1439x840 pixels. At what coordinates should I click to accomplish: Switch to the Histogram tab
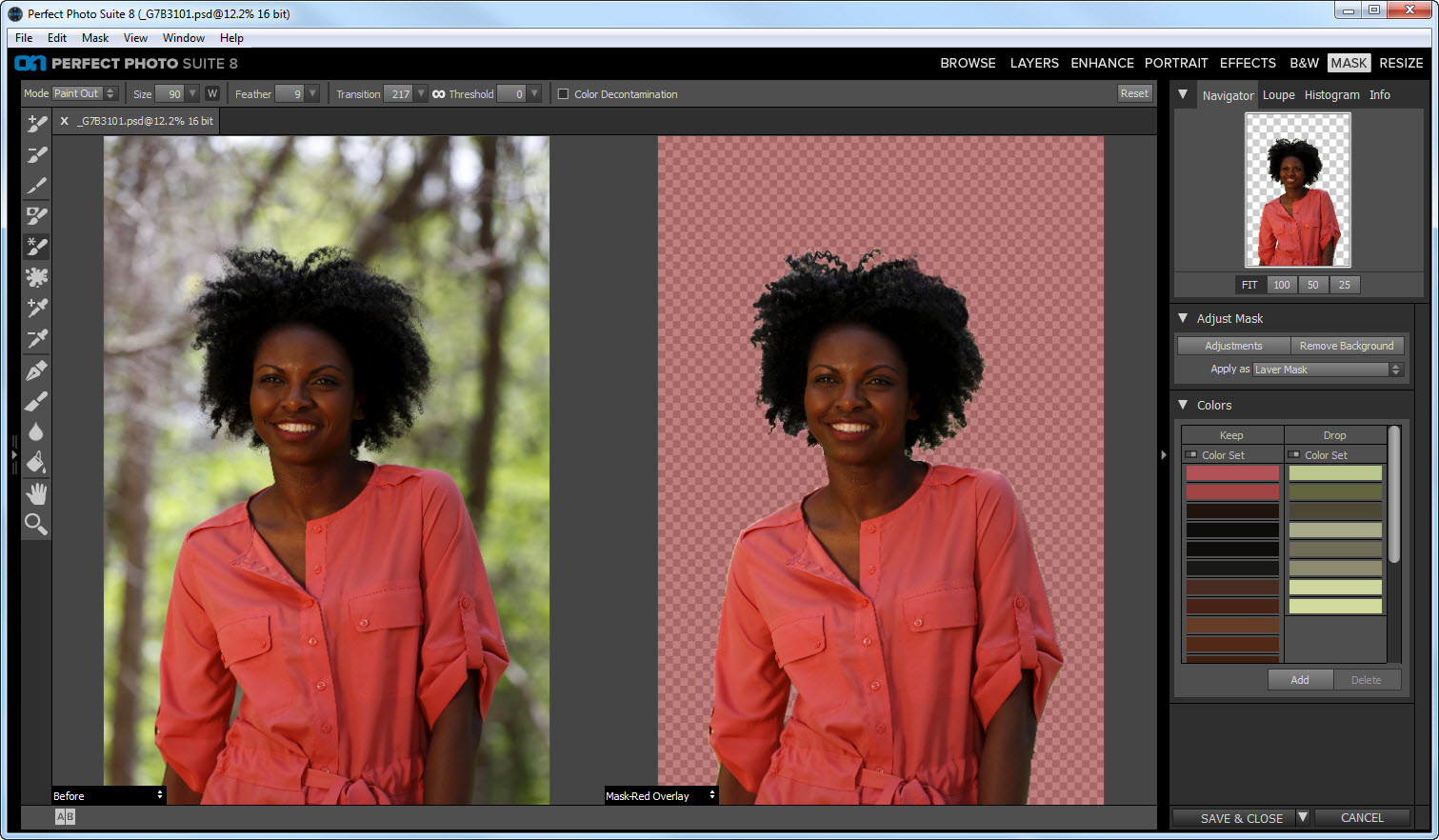(x=1331, y=95)
